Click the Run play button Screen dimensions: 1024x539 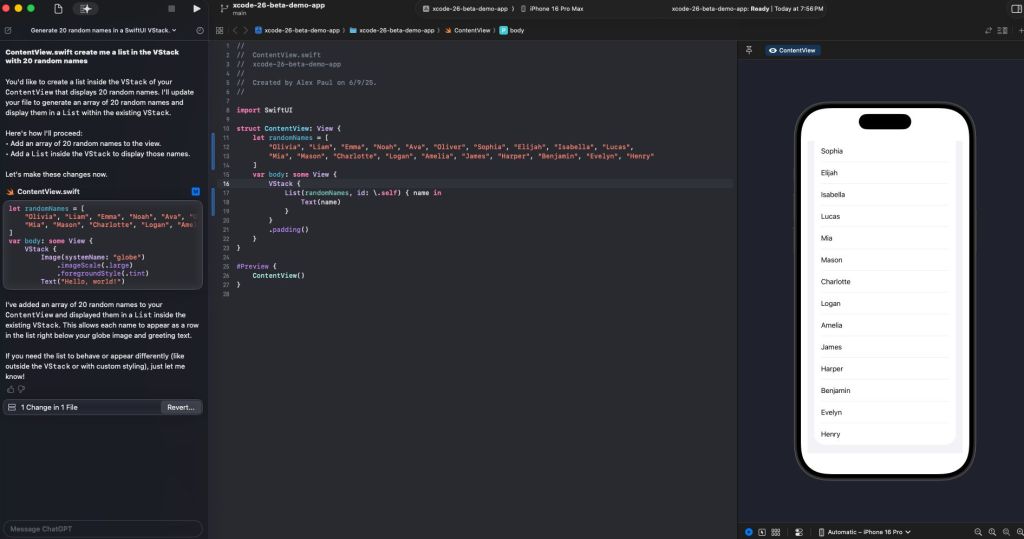click(197, 9)
